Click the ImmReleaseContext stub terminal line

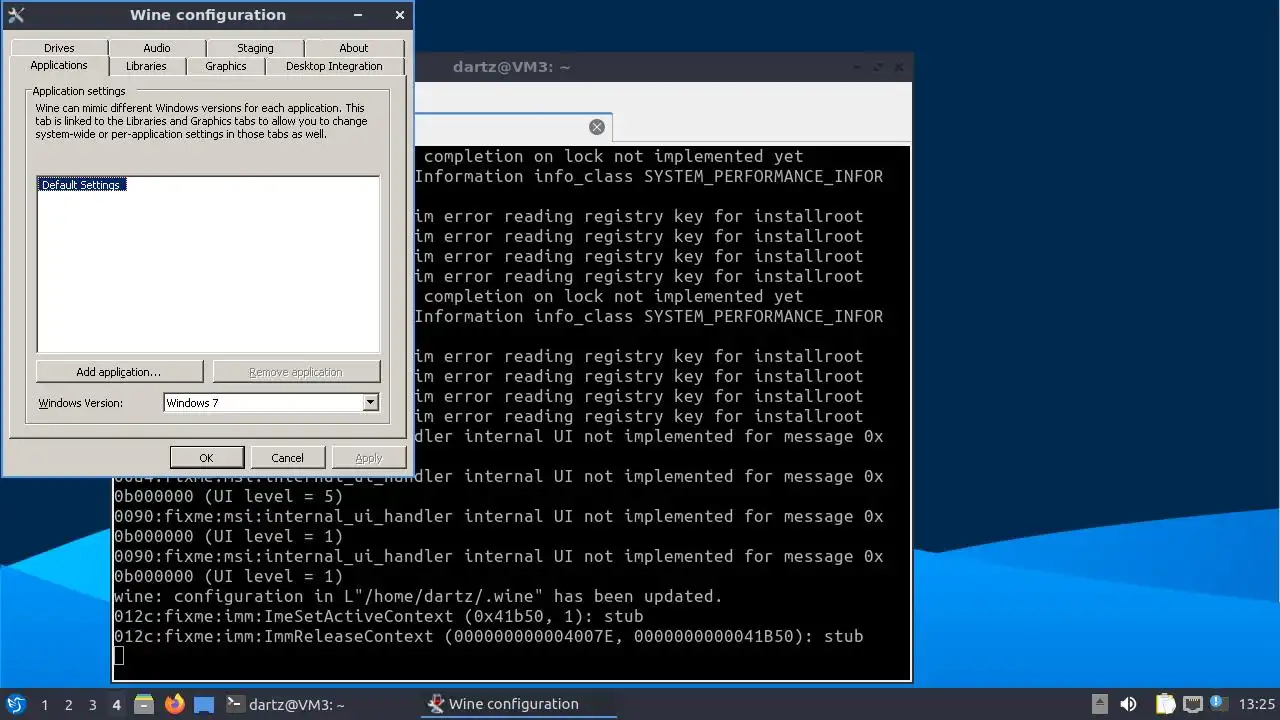[x=488, y=636]
